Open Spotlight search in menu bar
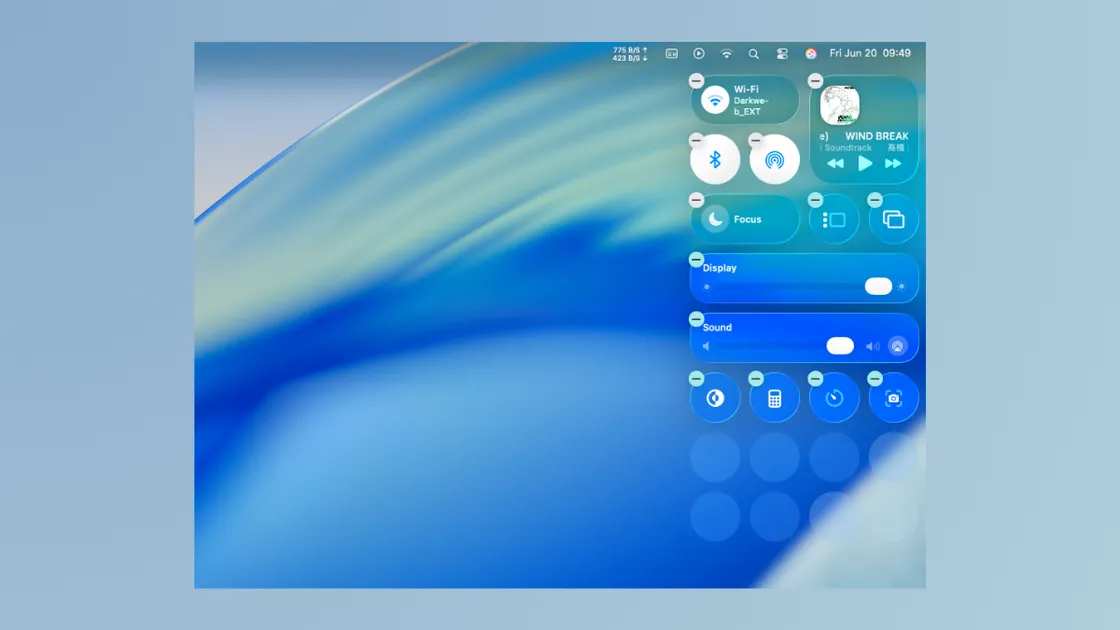 [754, 53]
